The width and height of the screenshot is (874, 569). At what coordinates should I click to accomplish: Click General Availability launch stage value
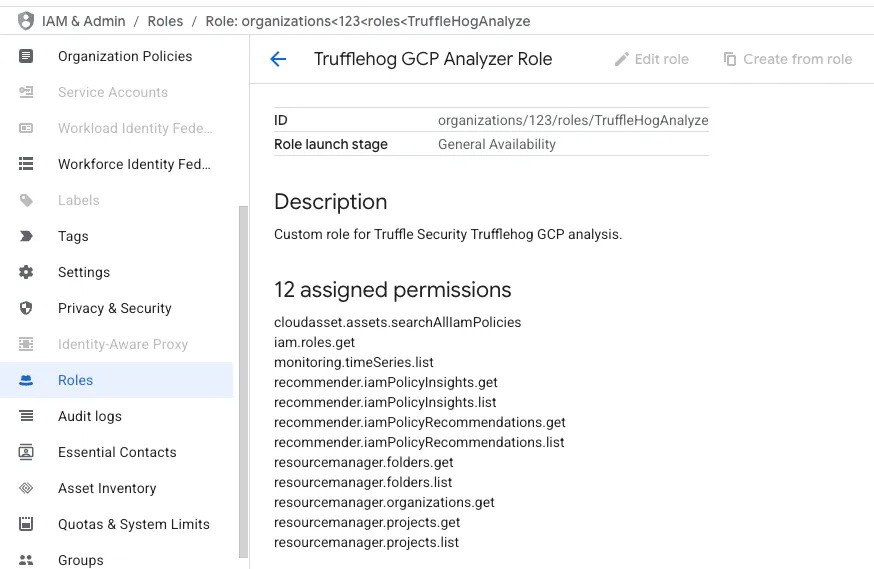497,144
